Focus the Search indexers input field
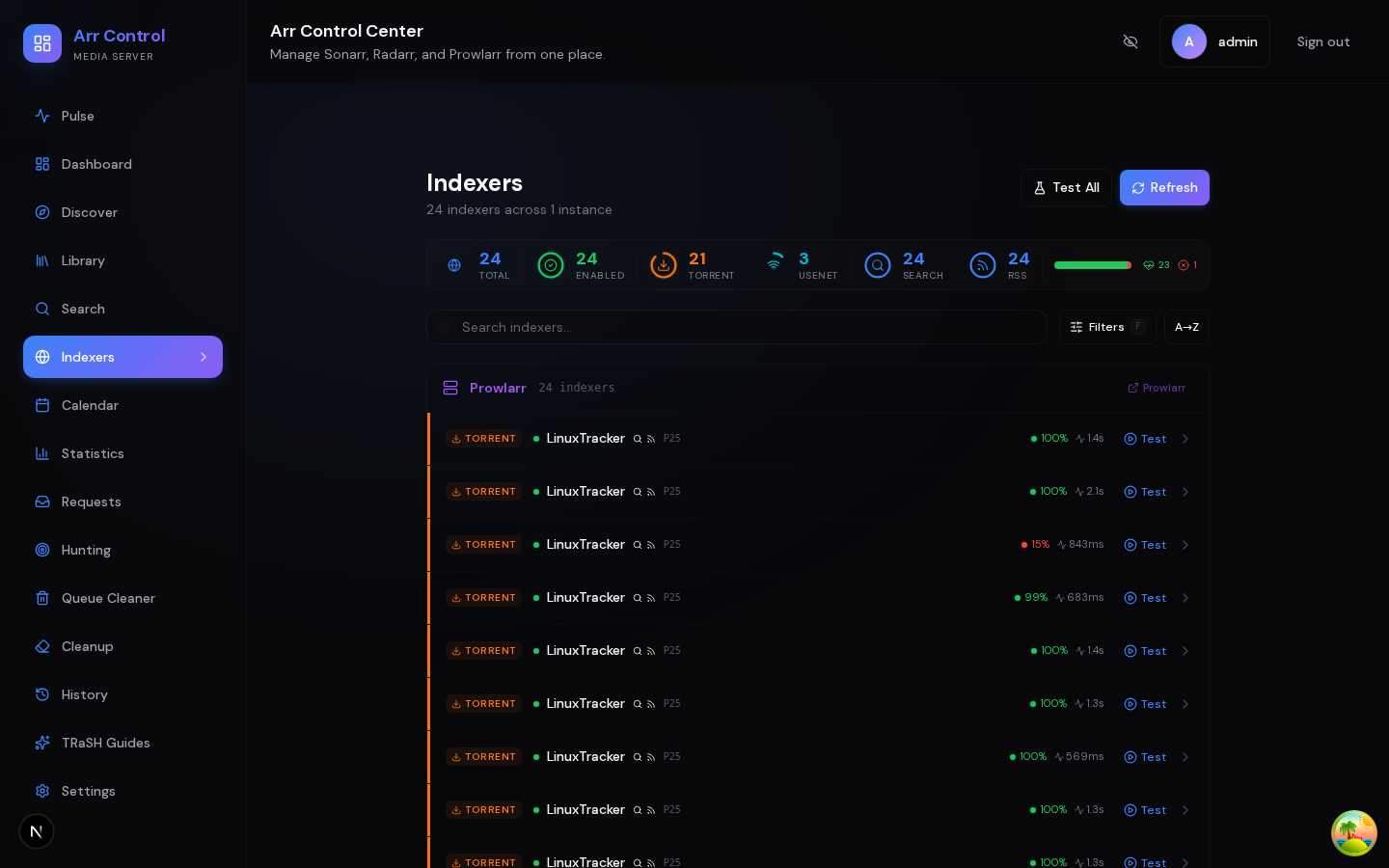 [737, 327]
